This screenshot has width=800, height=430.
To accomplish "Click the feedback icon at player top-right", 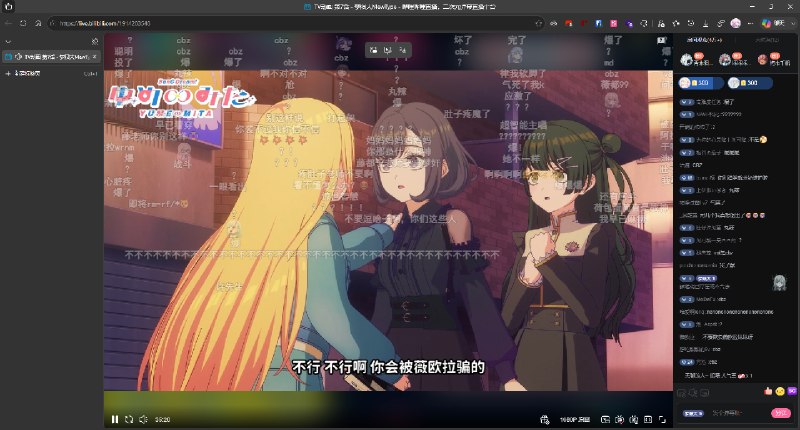I will pyautogui.click(x=662, y=40).
